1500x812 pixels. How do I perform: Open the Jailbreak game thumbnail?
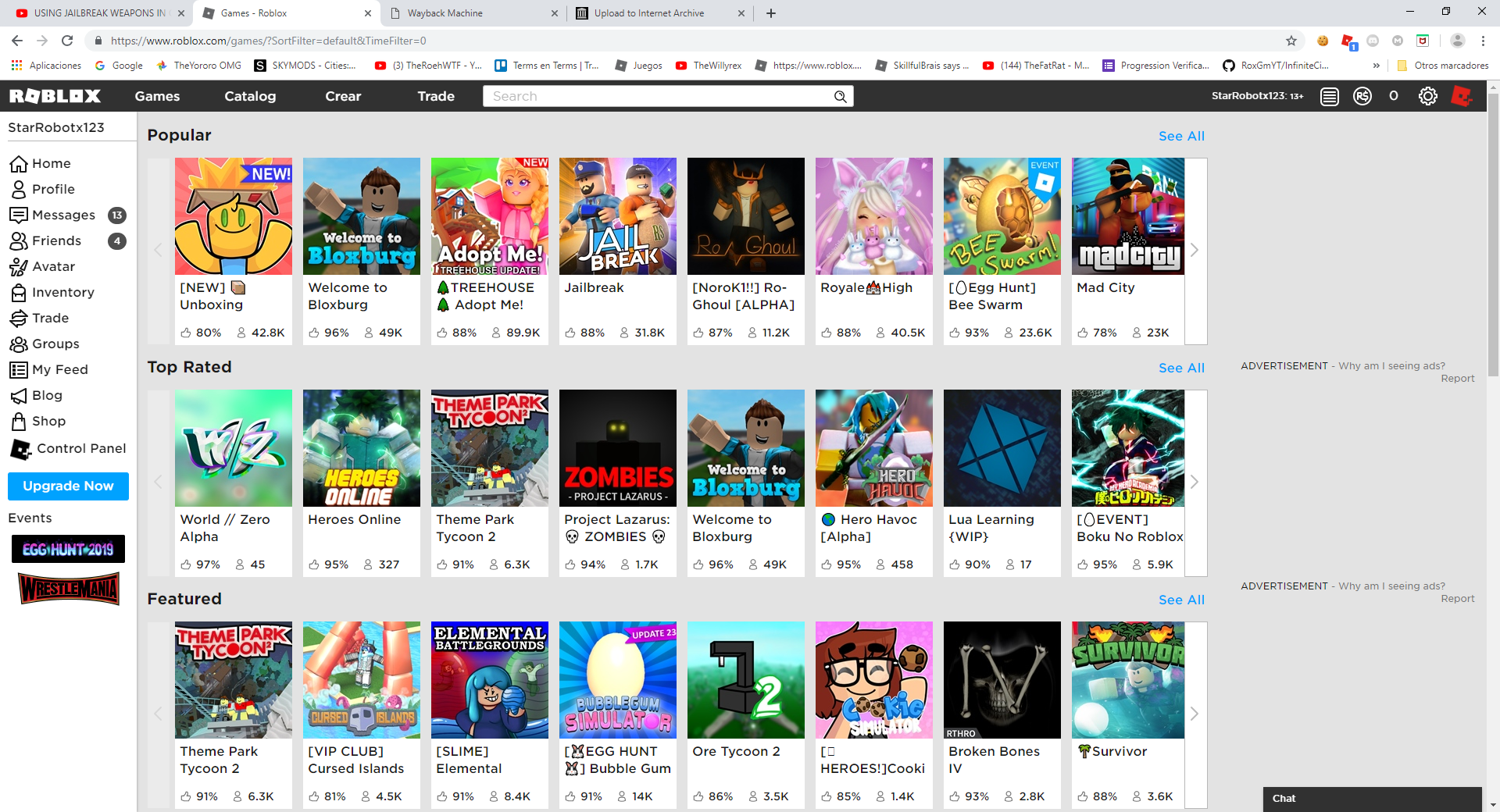point(618,216)
